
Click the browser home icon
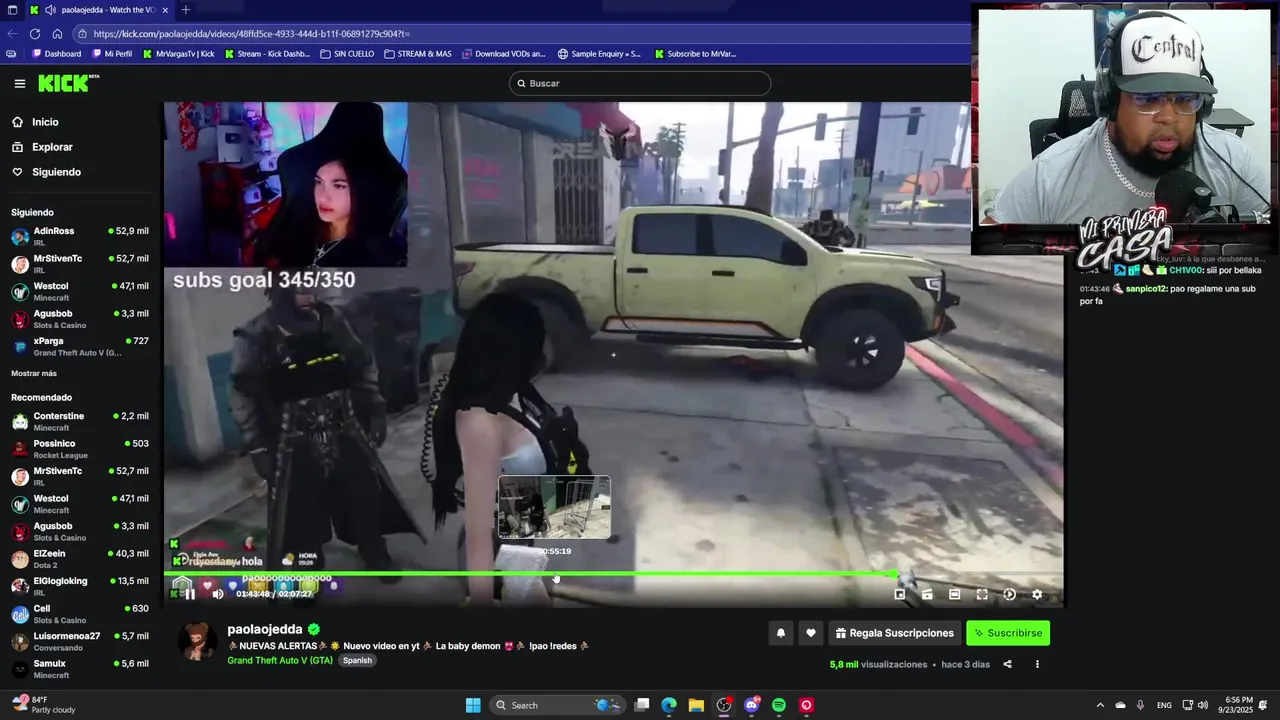(x=57, y=33)
